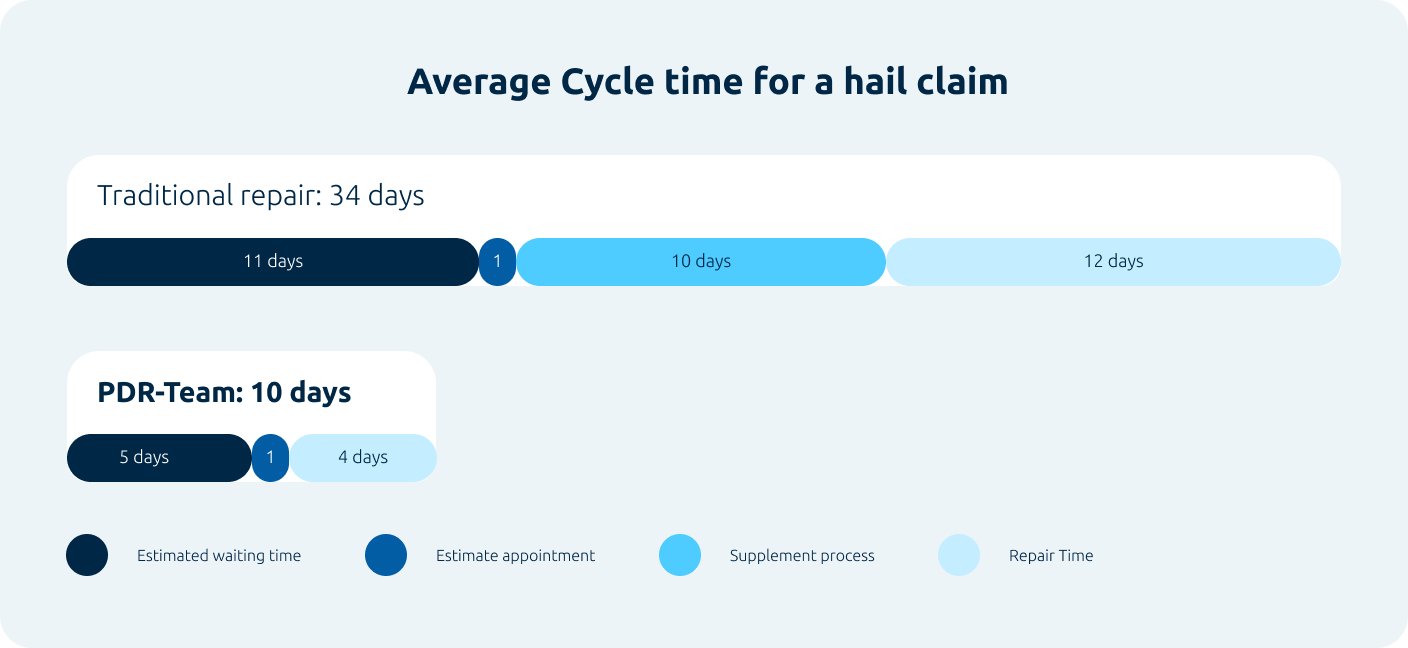Click the words "Traditional repair" in the heading
1408x648 pixels.
click(207, 196)
